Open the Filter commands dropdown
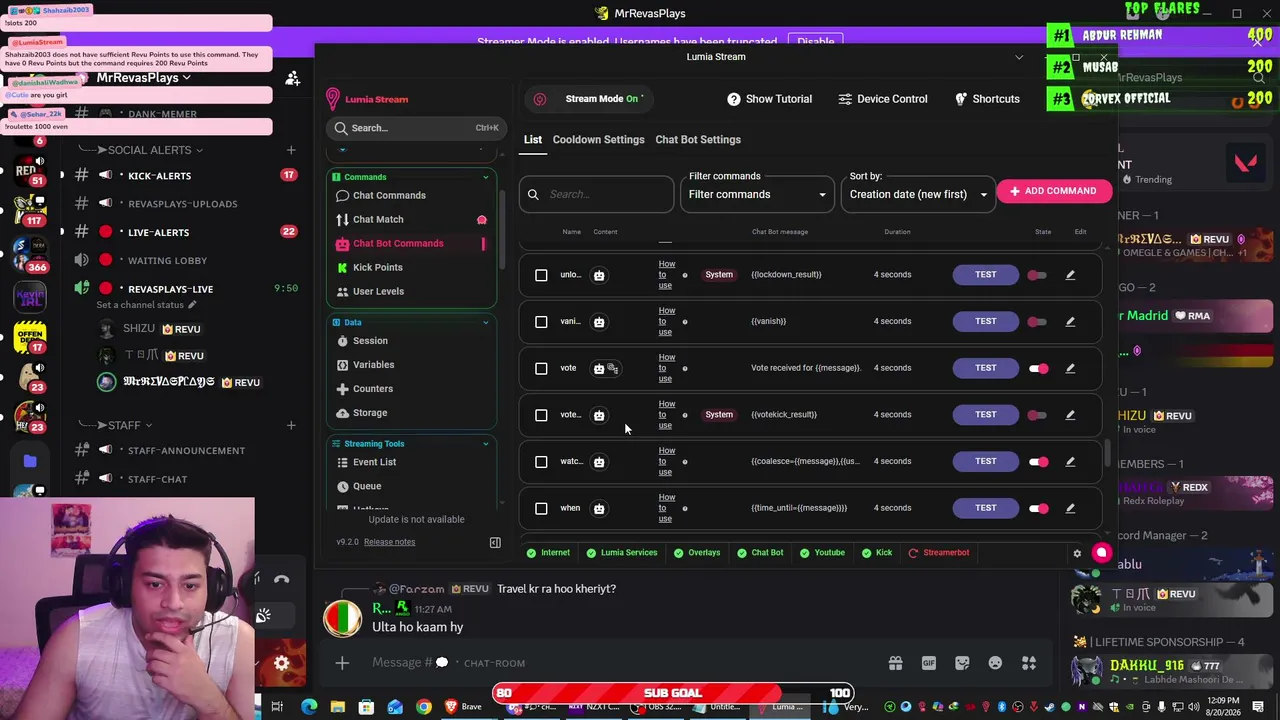 point(758,194)
